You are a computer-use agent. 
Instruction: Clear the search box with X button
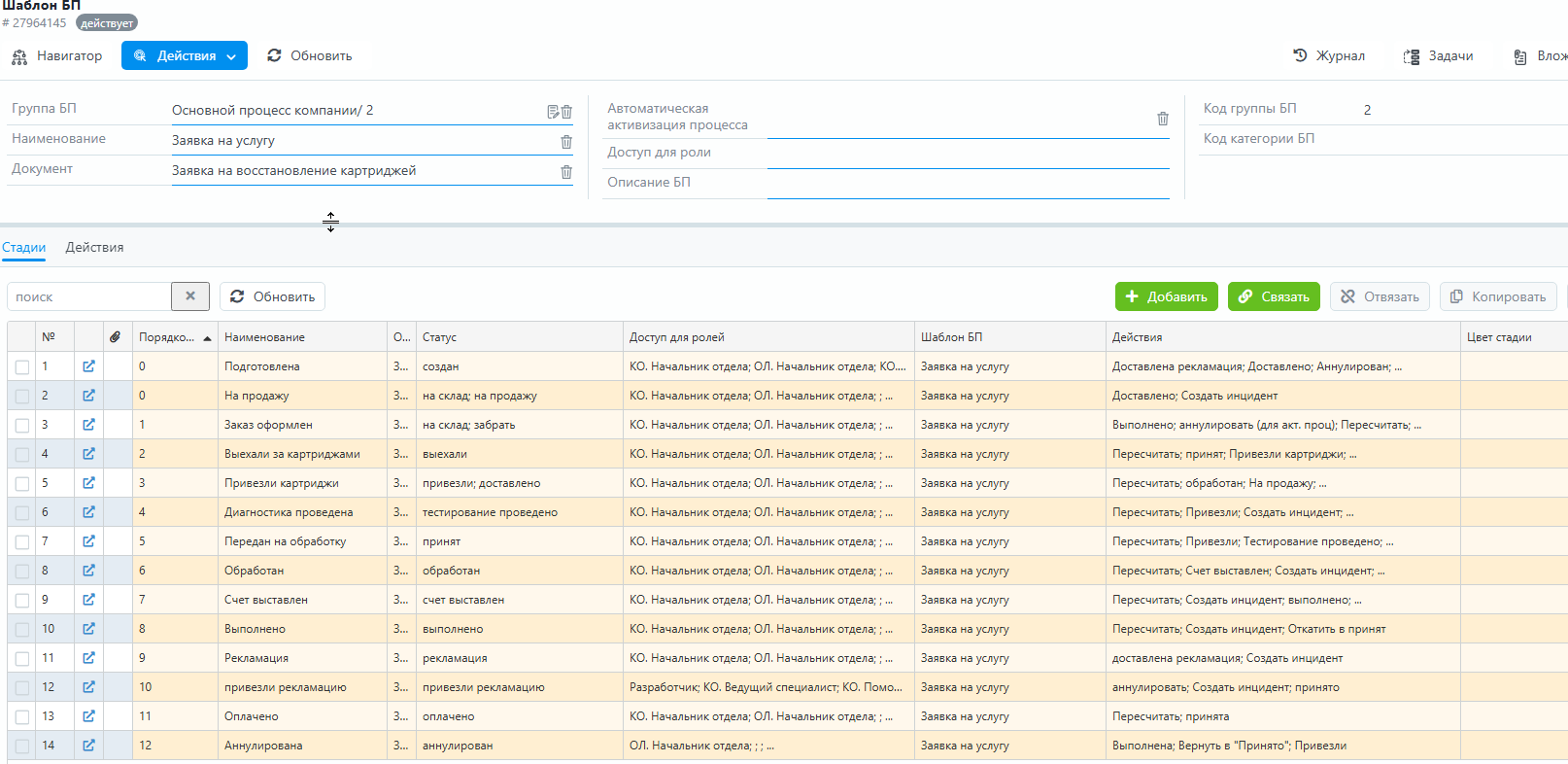coord(190,296)
